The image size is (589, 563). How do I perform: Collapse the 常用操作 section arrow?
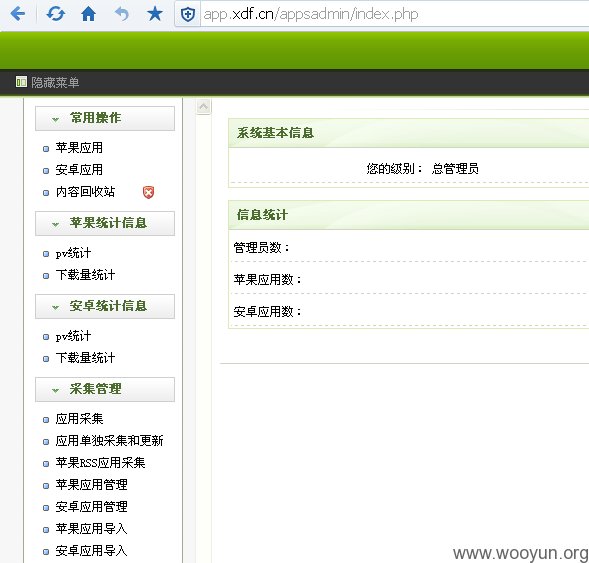[x=55, y=119]
